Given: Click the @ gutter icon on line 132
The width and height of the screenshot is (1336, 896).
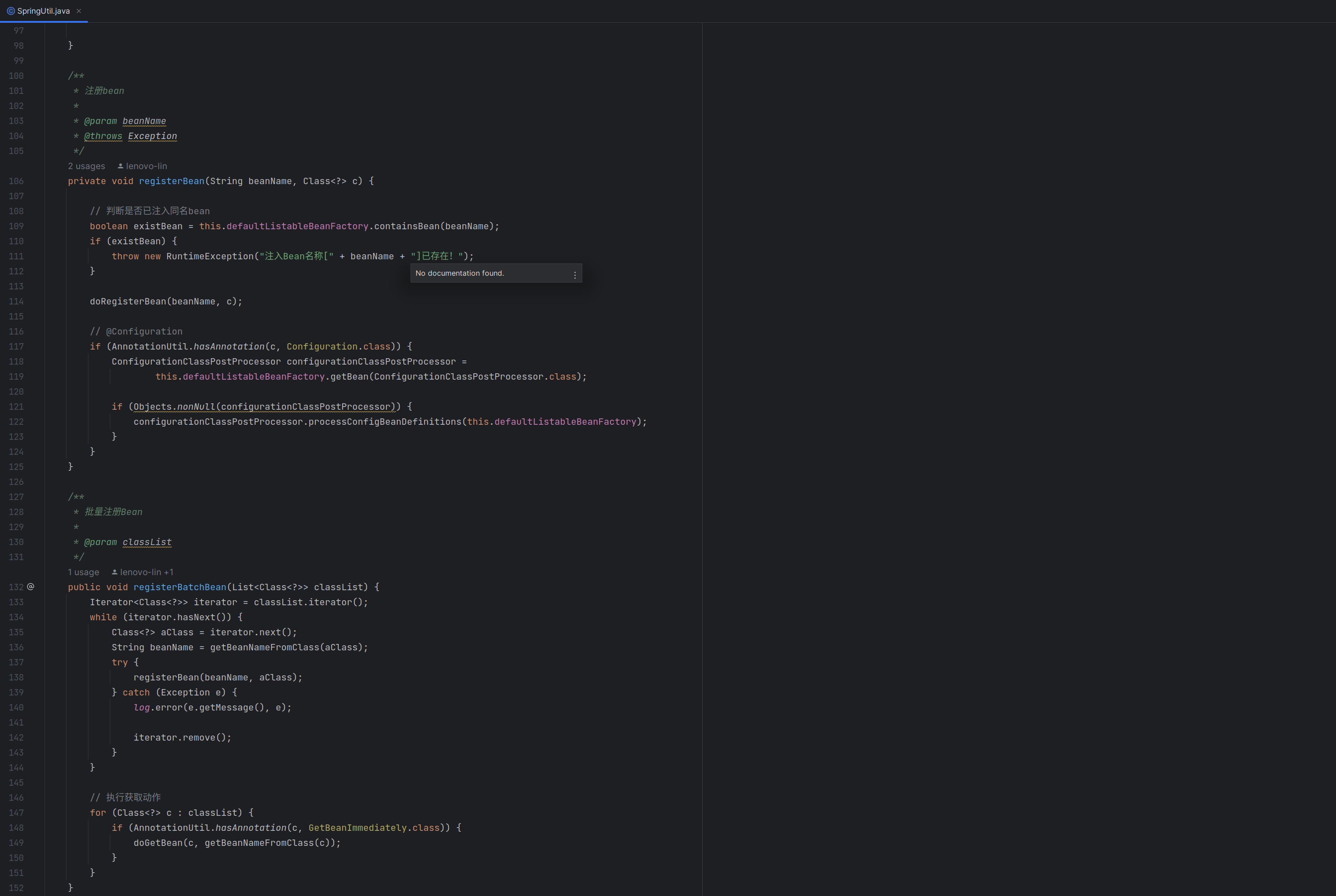Looking at the screenshot, I should point(31,587).
